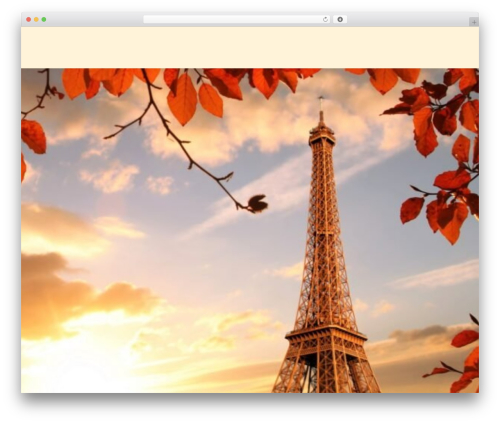Close the window with red button
This screenshot has height=423, width=500.
(x=29, y=20)
